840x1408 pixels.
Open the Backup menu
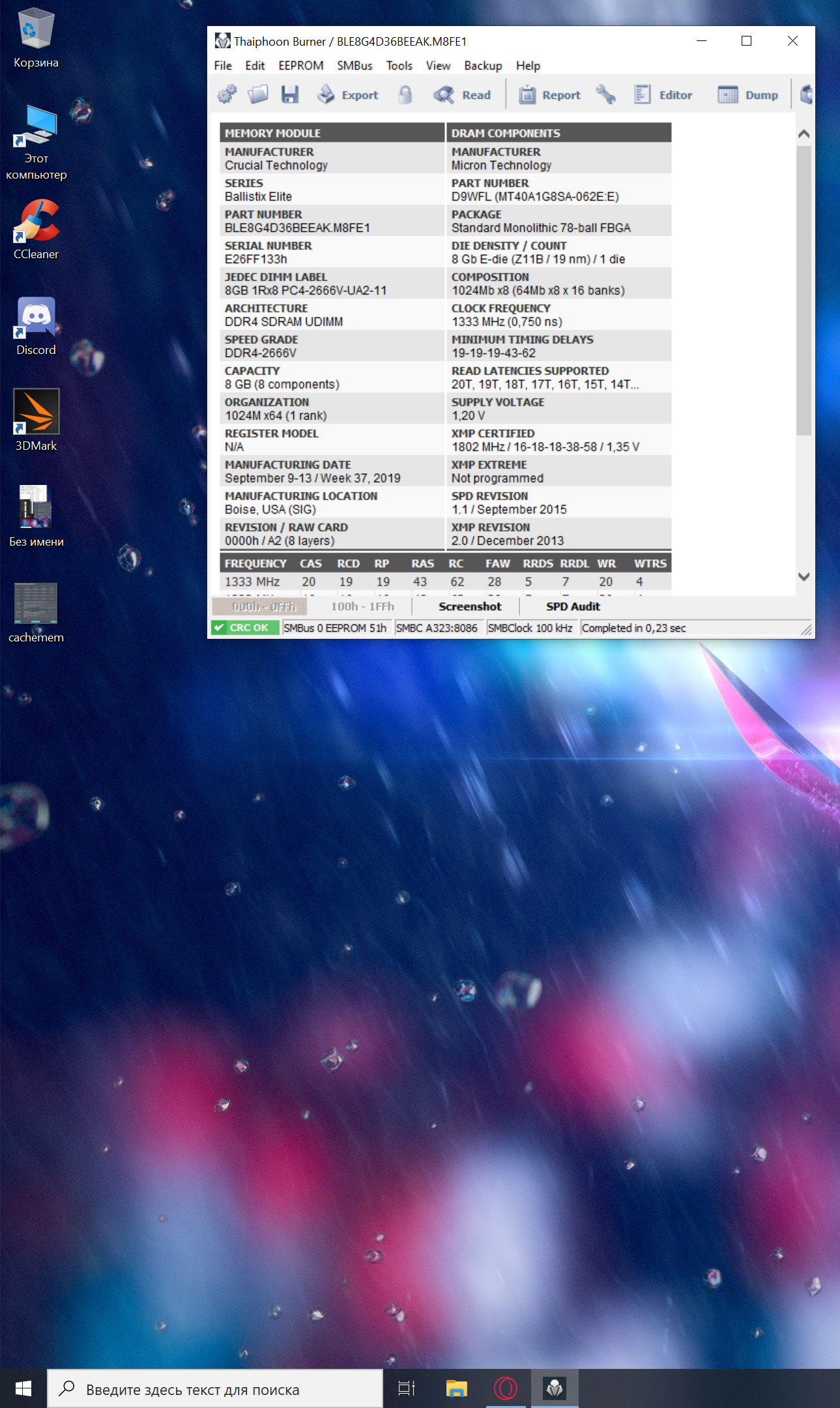[483, 66]
